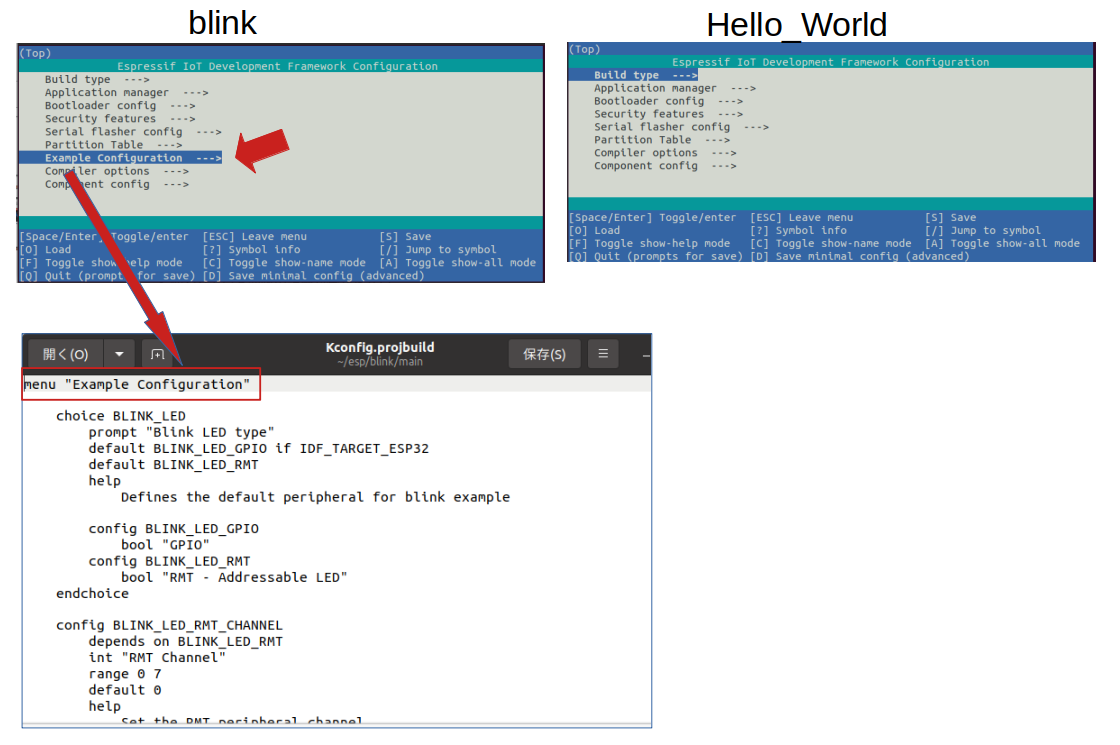
Task: Click "config BLINK_LED_RMT_CHANNEL" line in editor
Action: tap(169, 625)
